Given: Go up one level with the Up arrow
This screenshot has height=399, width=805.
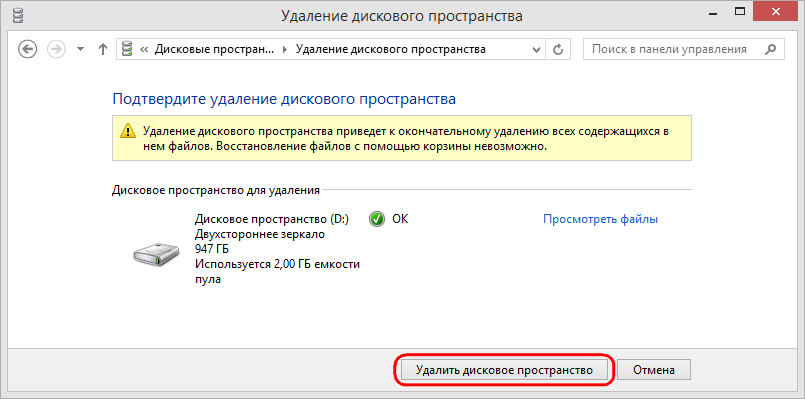Looking at the screenshot, I should [x=103, y=49].
